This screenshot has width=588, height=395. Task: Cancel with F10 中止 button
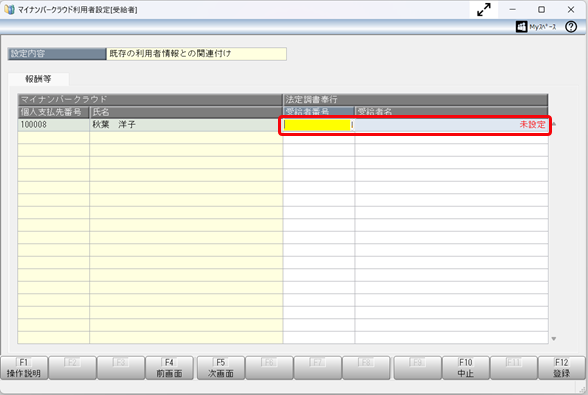click(x=466, y=368)
